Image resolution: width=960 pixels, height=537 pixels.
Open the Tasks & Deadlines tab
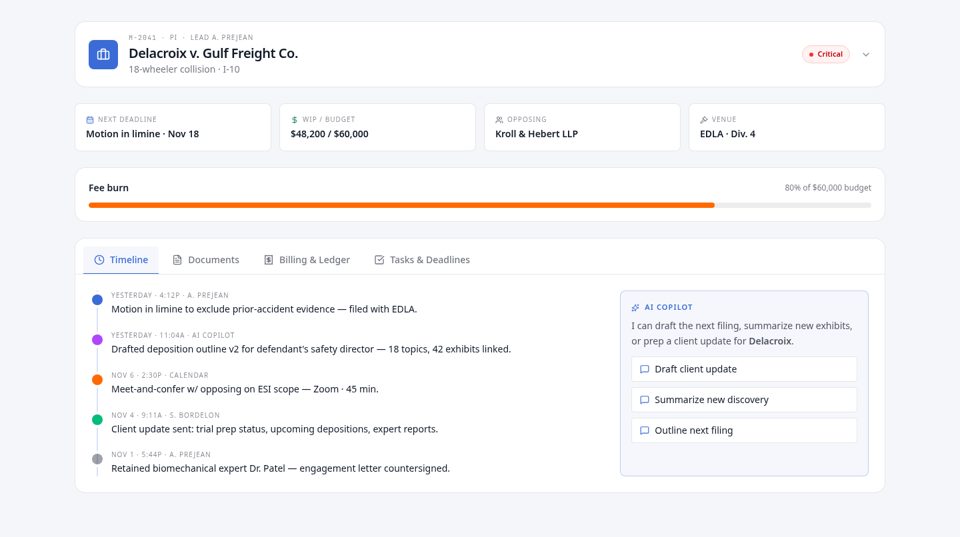pyautogui.click(x=422, y=260)
